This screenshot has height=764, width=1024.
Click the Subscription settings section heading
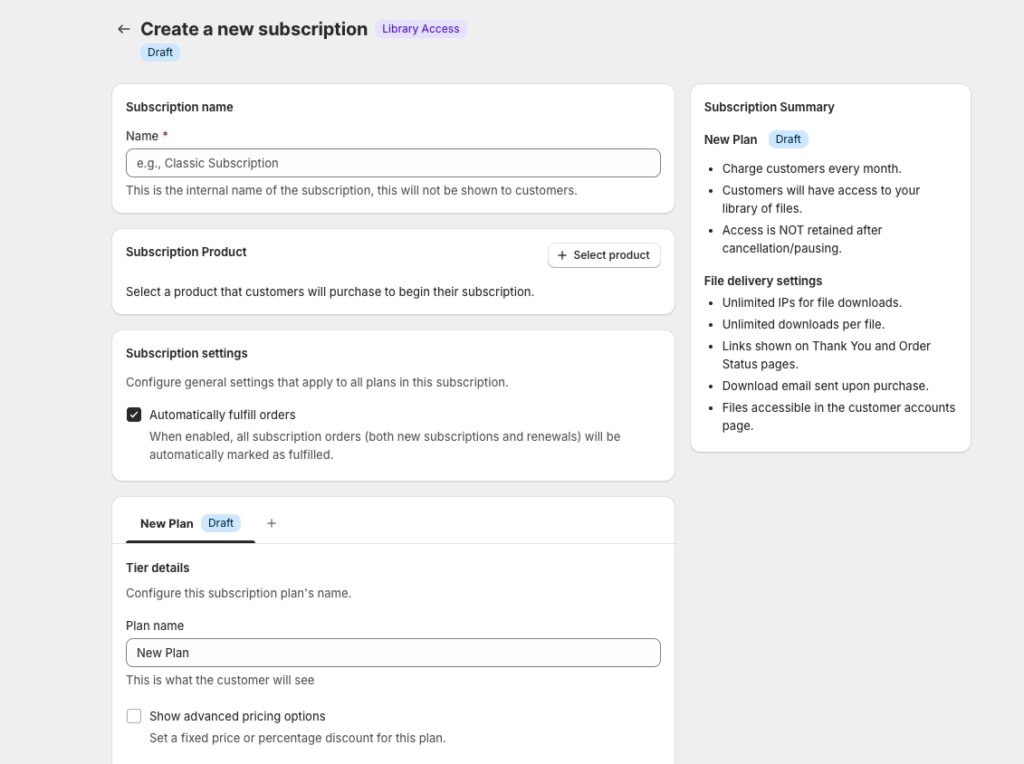[187, 353]
